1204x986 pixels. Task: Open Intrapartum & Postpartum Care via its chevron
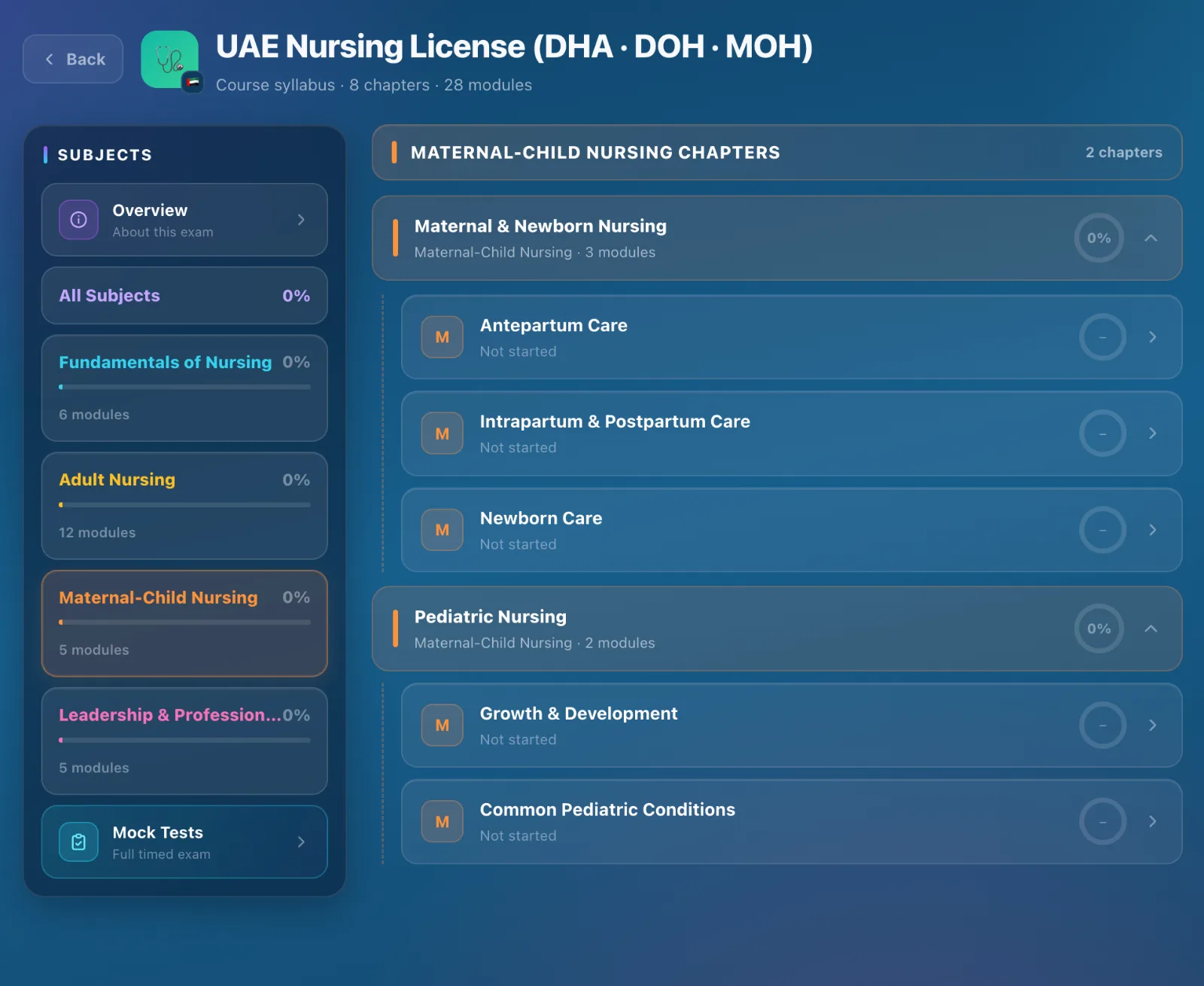coord(1152,434)
